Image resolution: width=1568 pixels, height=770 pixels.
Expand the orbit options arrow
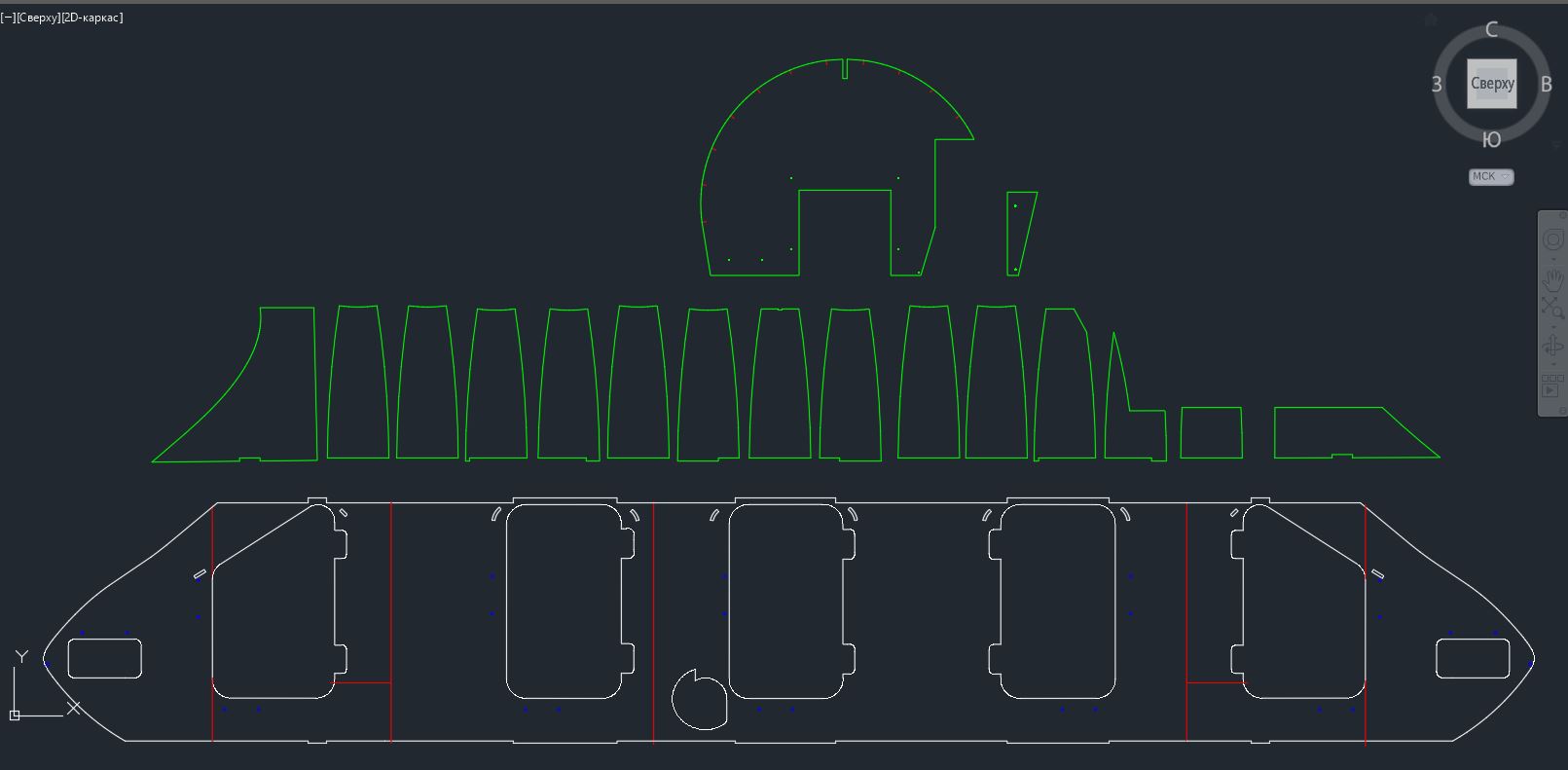[1552, 365]
